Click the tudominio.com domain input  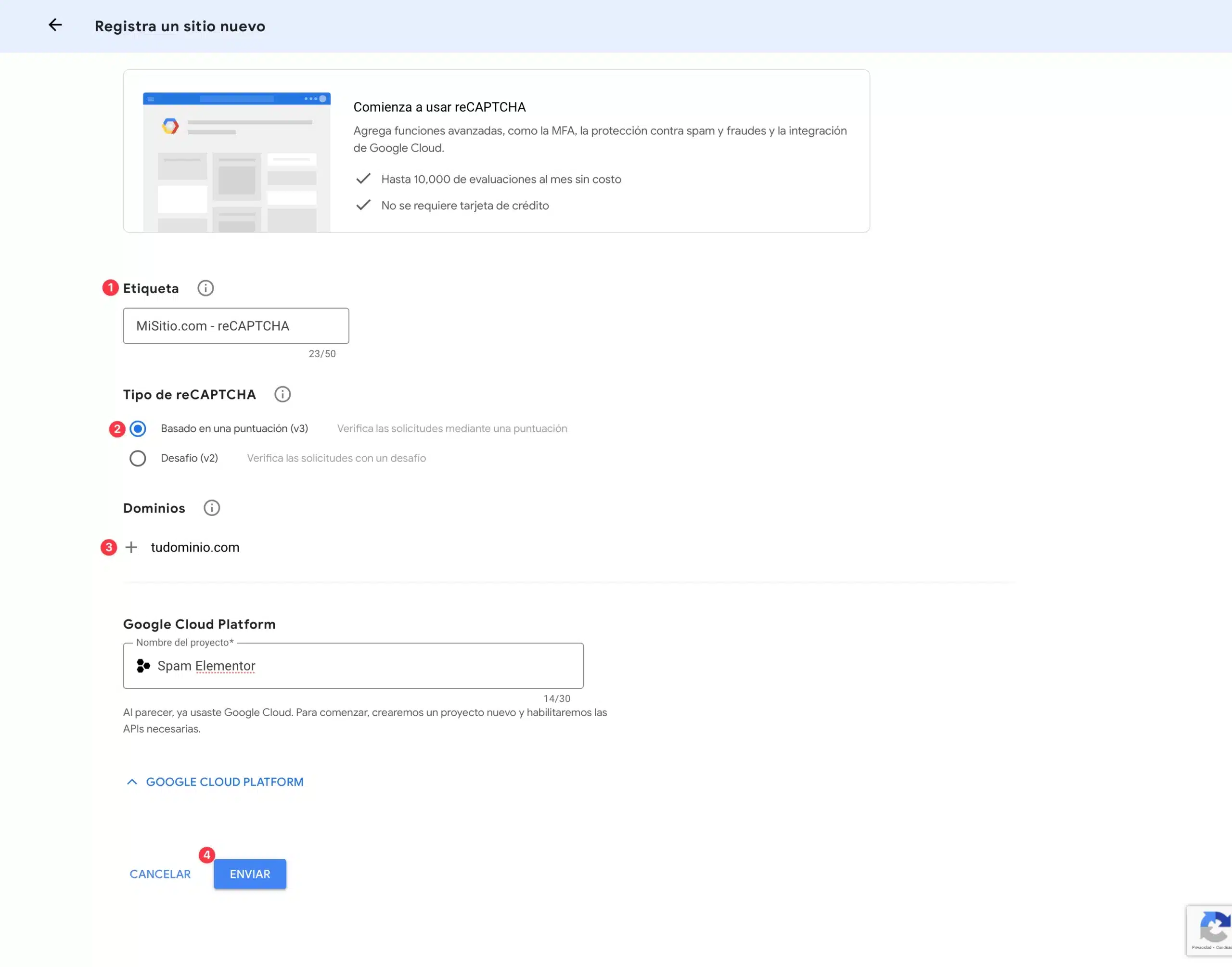click(195, 547)
